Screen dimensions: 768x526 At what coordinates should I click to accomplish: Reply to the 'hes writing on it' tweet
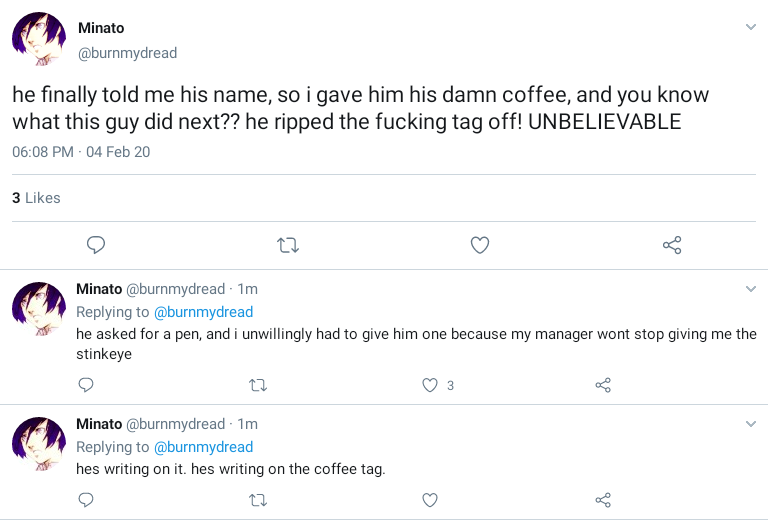[x=86, y=500]
